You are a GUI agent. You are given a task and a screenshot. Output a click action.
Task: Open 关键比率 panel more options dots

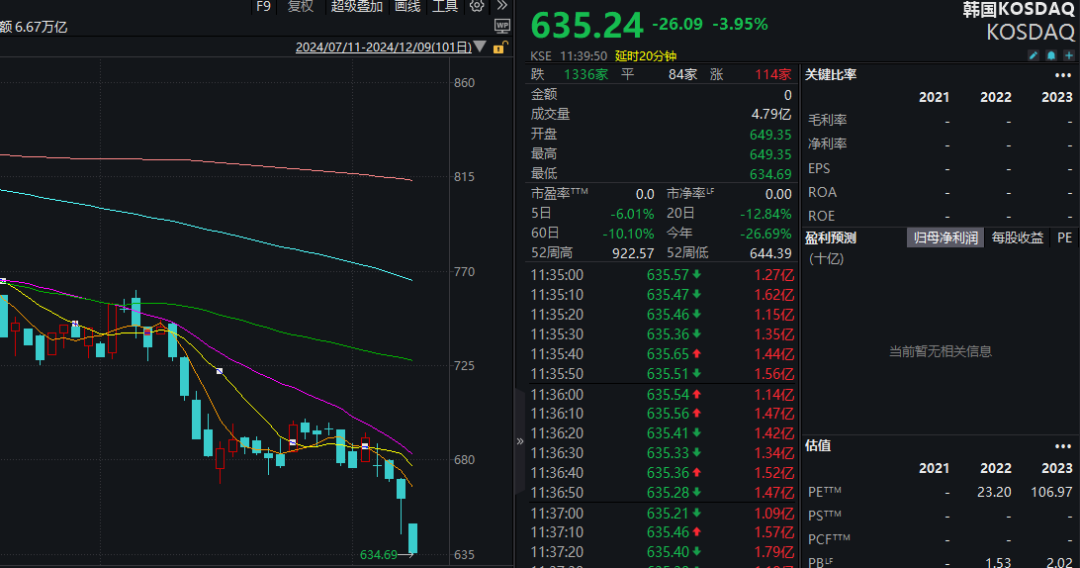coord(1063,75)
